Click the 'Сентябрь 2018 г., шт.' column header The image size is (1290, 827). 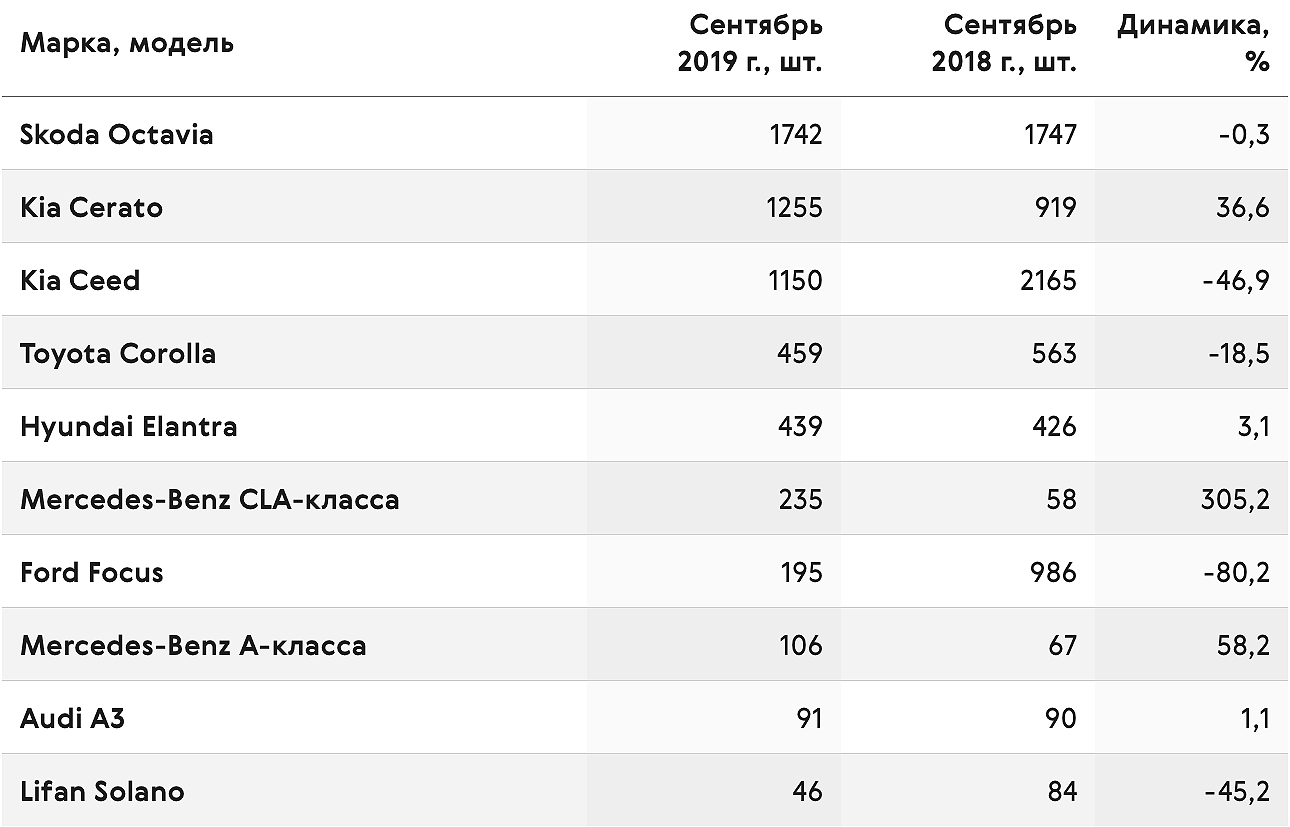pos(1004,43)
